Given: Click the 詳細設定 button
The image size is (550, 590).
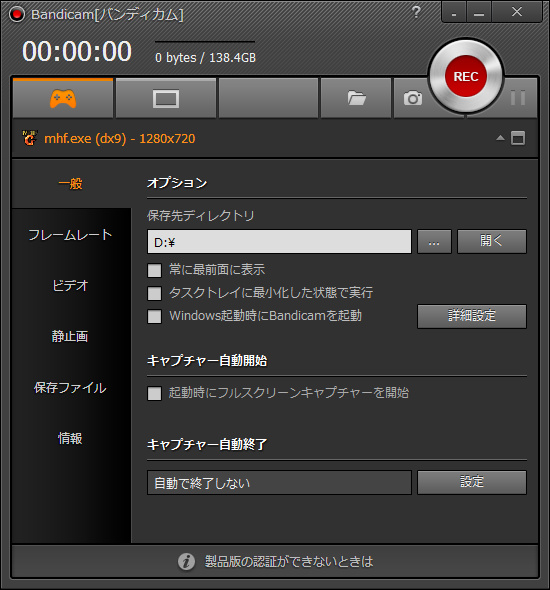Looking at the screenshot, I should (x=472, y=316).
